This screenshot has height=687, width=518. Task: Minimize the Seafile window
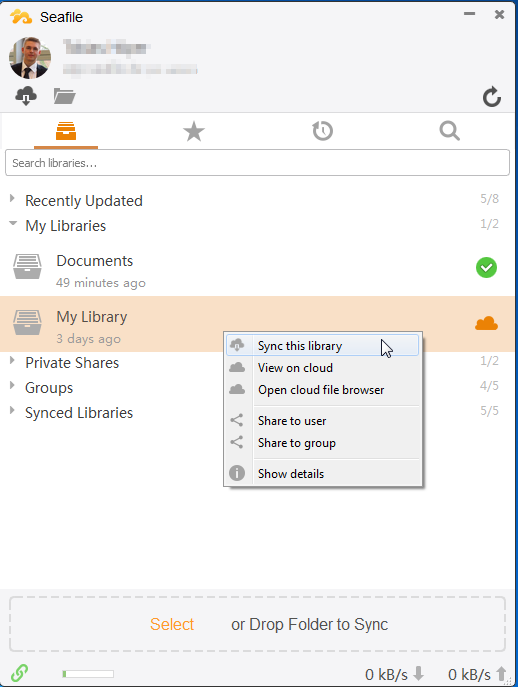click(469, 14)
